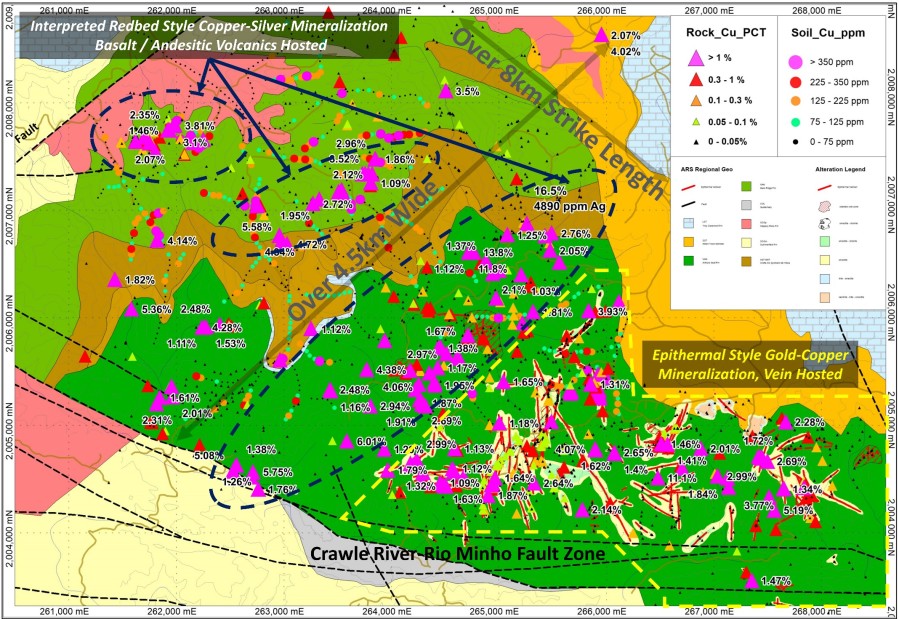Select the '5.19%' assay label
The height and width of the screenshot is (619, 899).
799,510
